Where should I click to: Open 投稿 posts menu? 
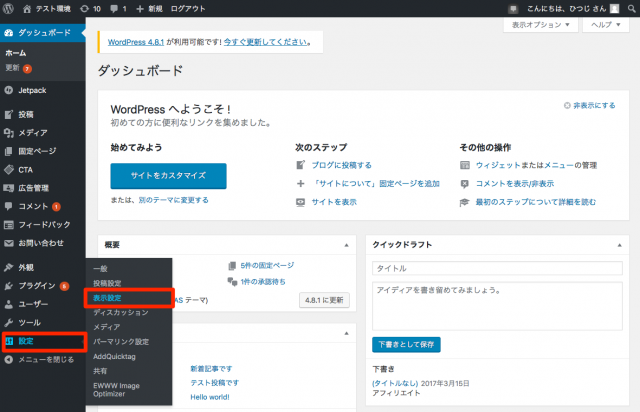tap(42, 114)
